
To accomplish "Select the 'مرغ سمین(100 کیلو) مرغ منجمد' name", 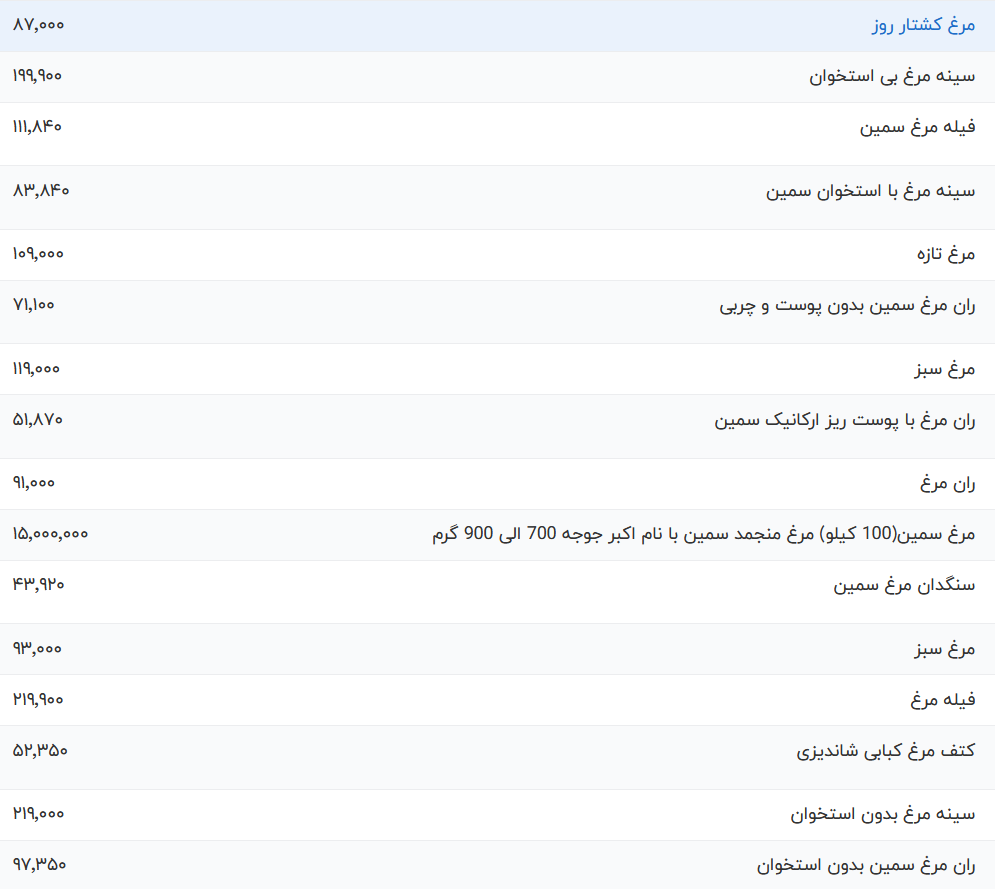I will click(x=704, y=534).
